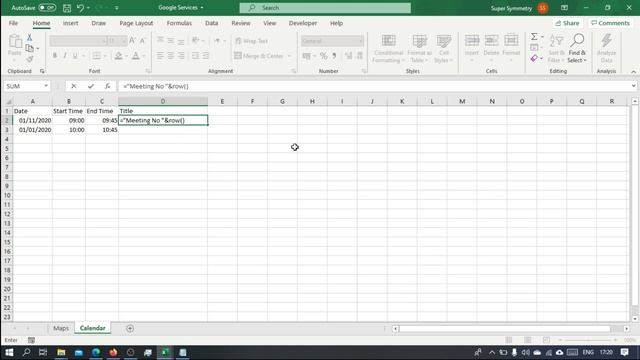Switch to the Insert tab

click(70, 23)
